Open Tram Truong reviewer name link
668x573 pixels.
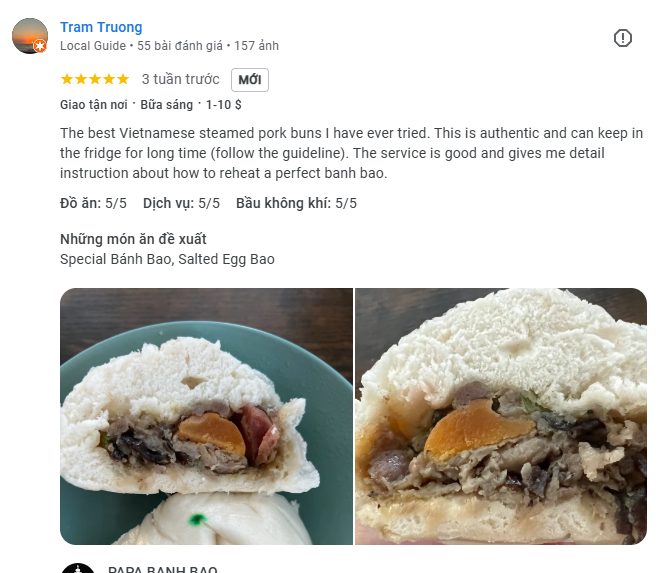tap(101, 27)
